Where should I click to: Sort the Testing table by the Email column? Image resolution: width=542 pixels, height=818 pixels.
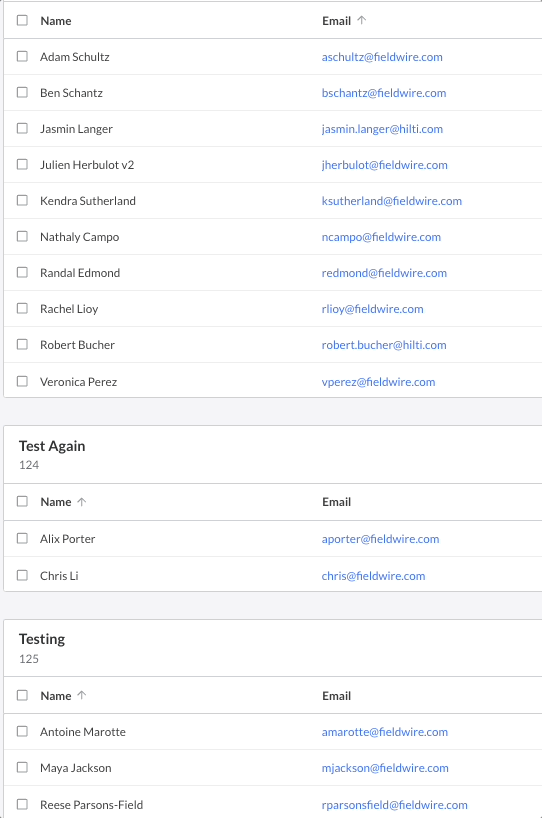[x=336, y=696]
